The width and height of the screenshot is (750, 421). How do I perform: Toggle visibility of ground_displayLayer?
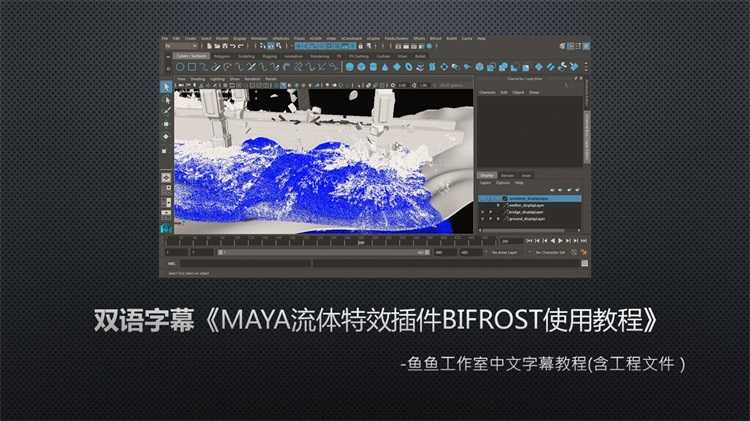[x=483, y=219]
